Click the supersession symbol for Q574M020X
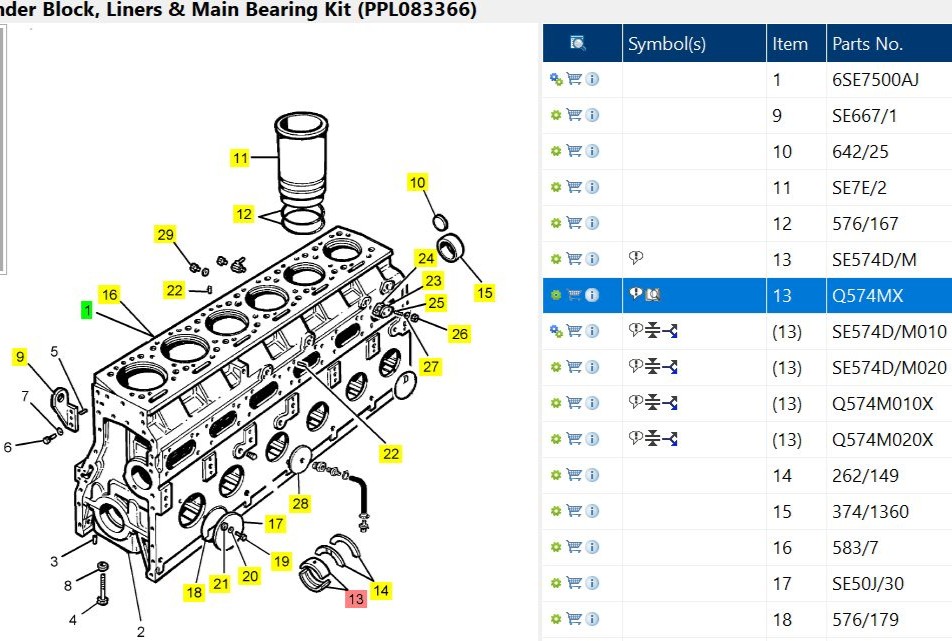 (x=653, y=439)
